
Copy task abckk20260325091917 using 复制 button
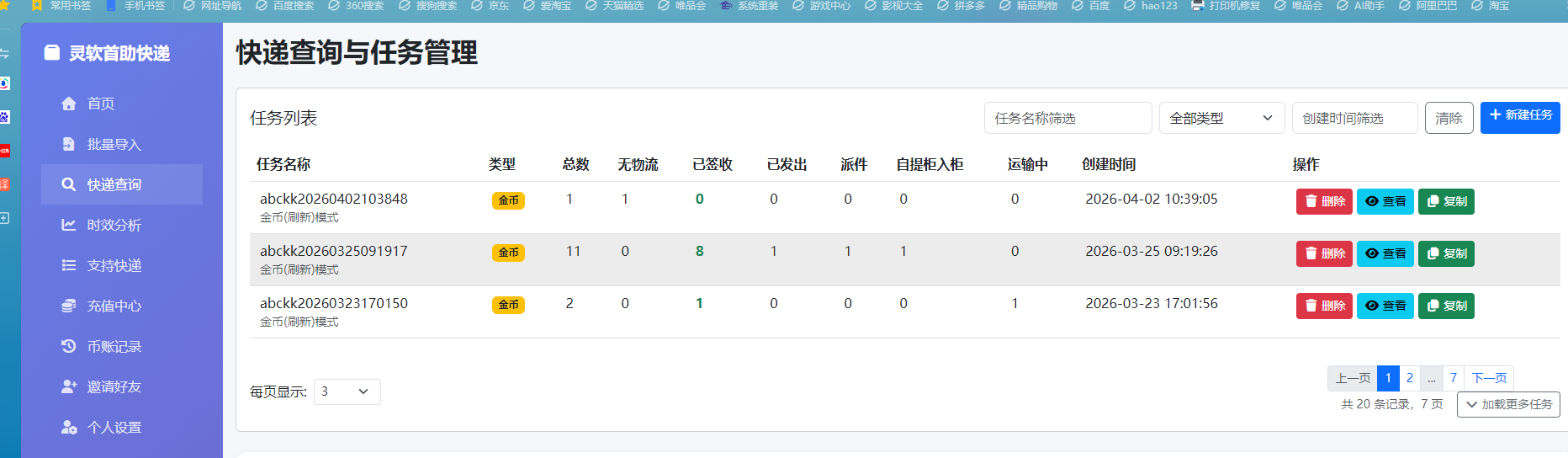tap(1446, 253)
